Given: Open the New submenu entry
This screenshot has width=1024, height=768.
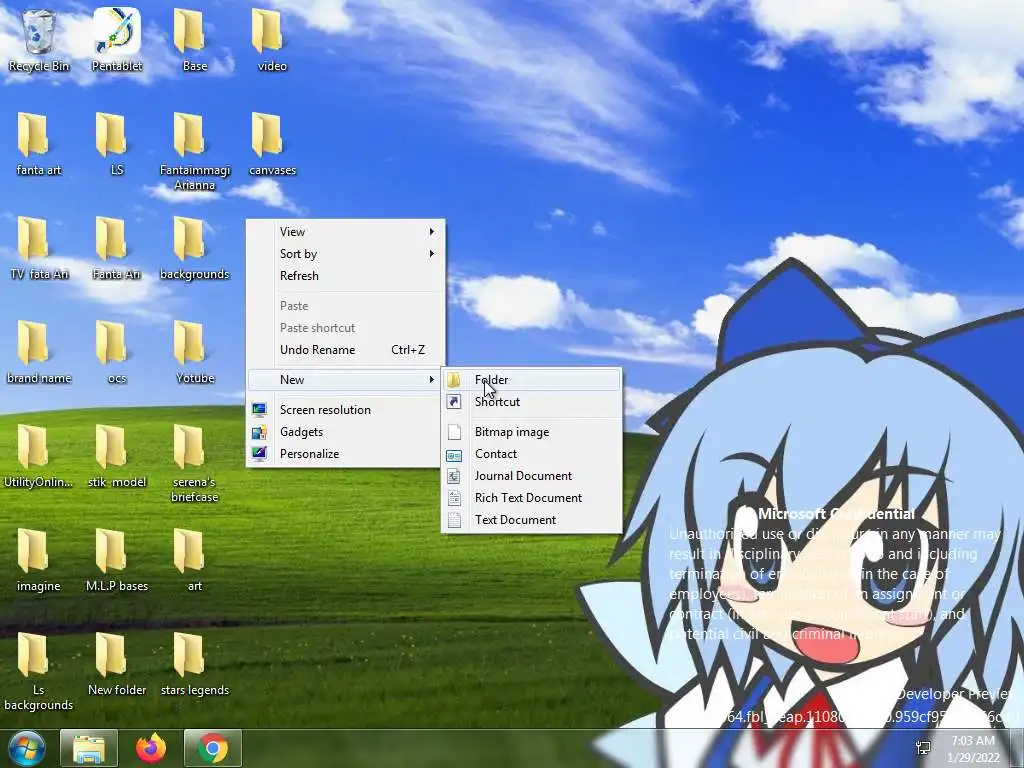Looking at the screenshot, I should 345,379.
